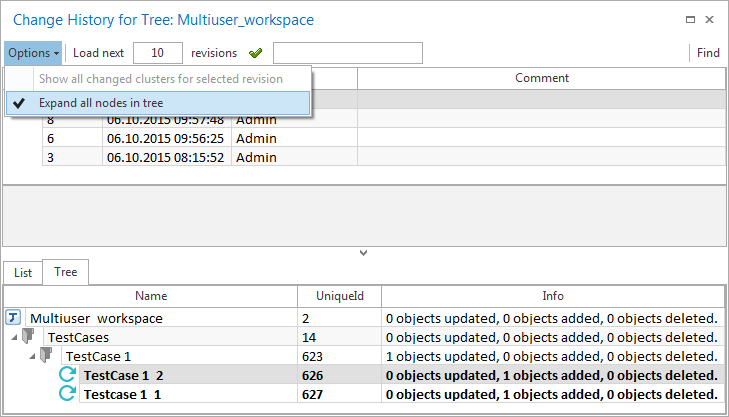Click the empty search text box
Image resolution: width=729 pixels, height=417 pixels.
[x=347, y=53]
